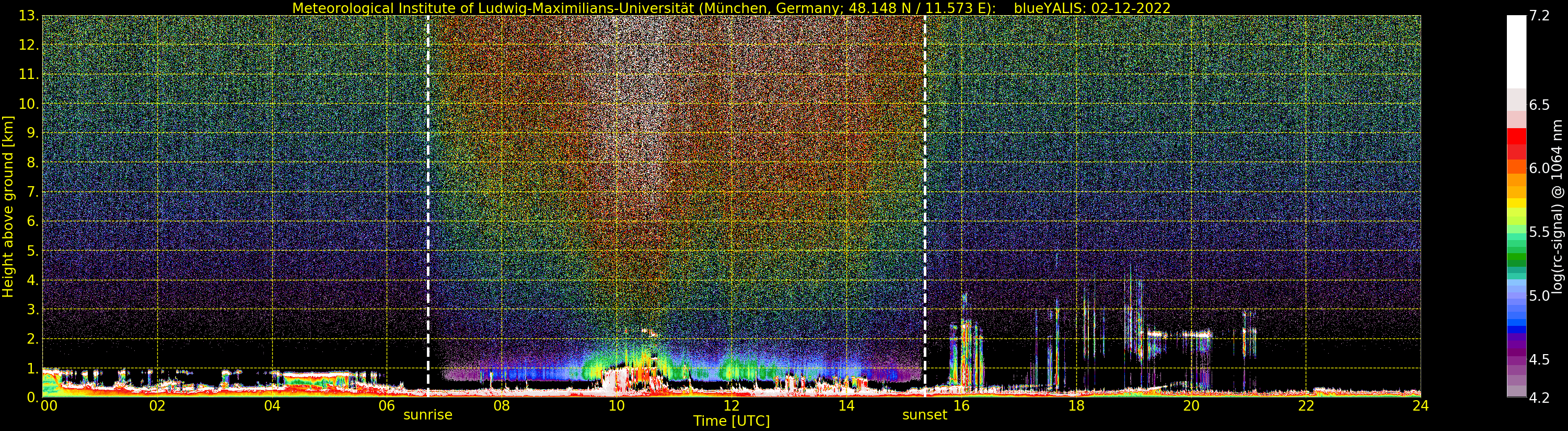This screenshot has width=1568, height=431.
Task: Click the white dashed sunrise marker line
Action: coord(428,206)
